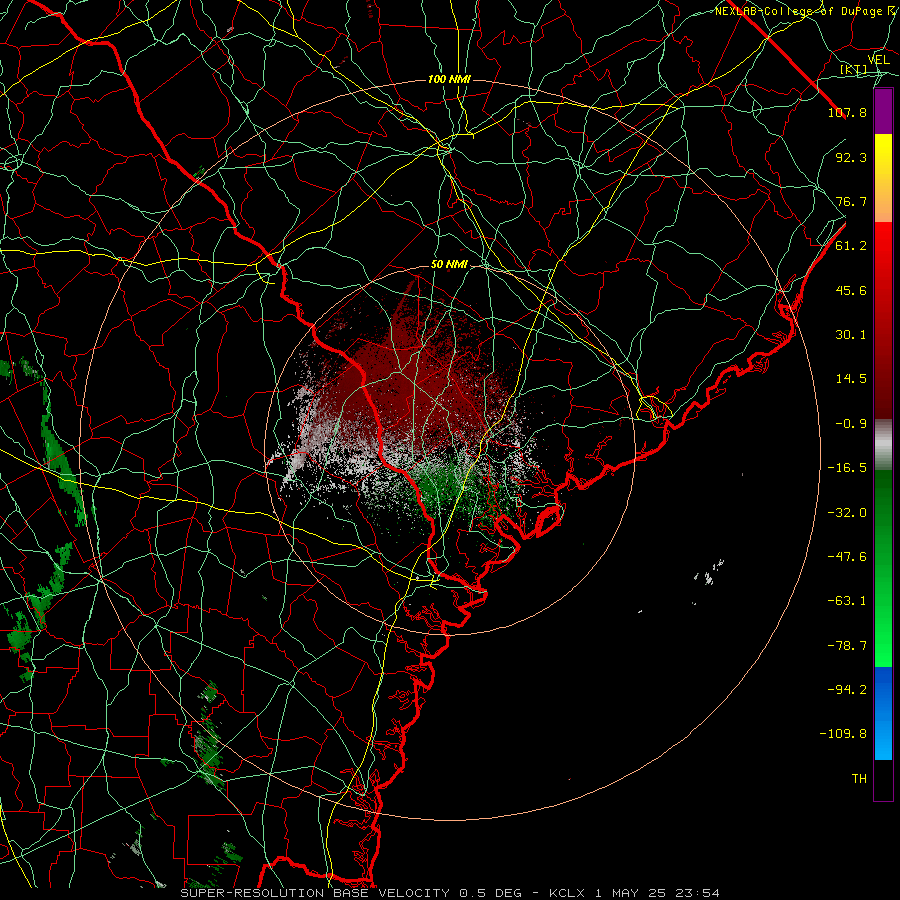Click the KCLX station identifier in the caption
Viewport: 900px width, 900px height.
(x=567, y=893)
